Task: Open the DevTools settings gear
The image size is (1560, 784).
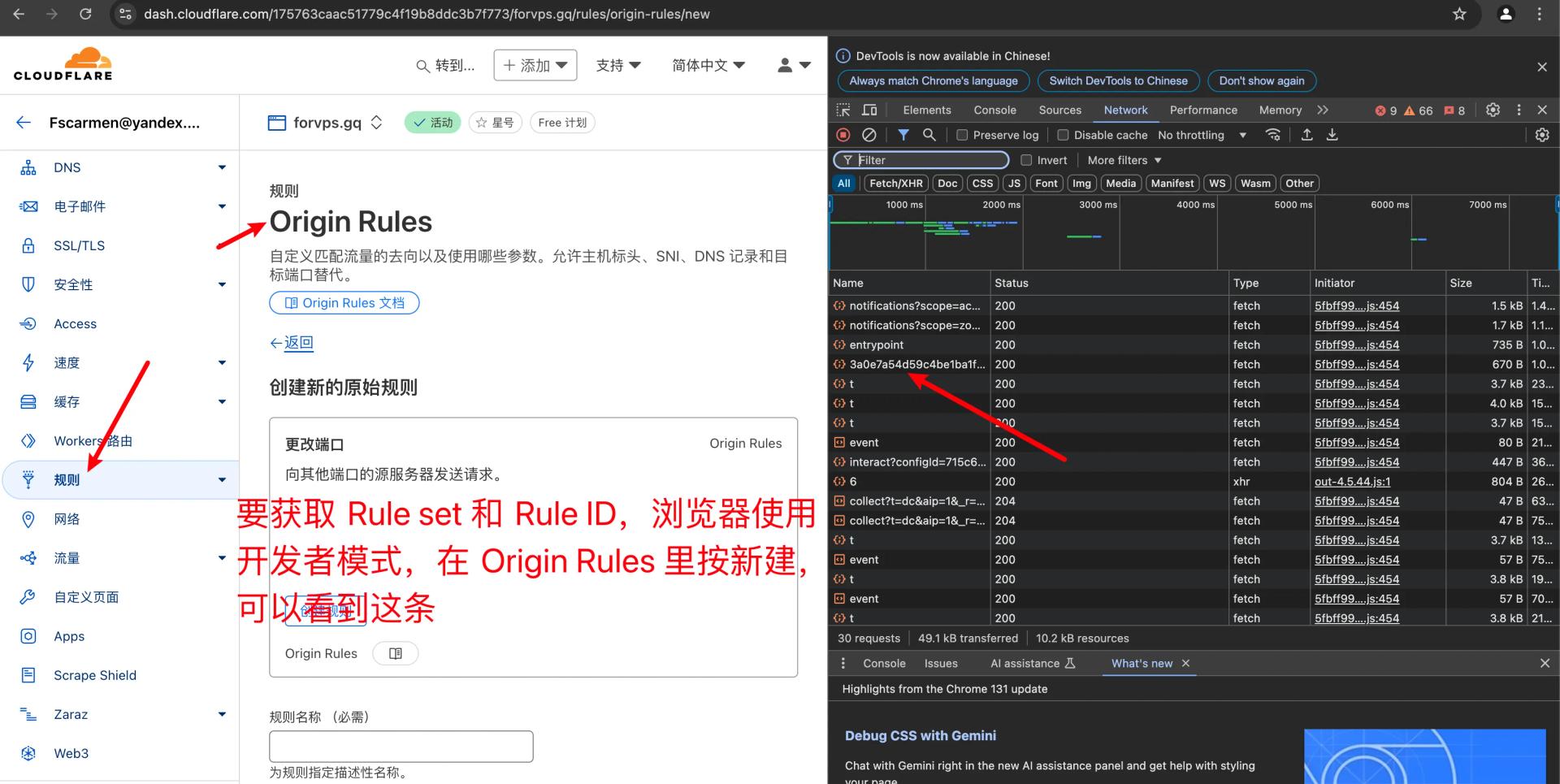Action: pyautogui.click(x=1493, y=110)
